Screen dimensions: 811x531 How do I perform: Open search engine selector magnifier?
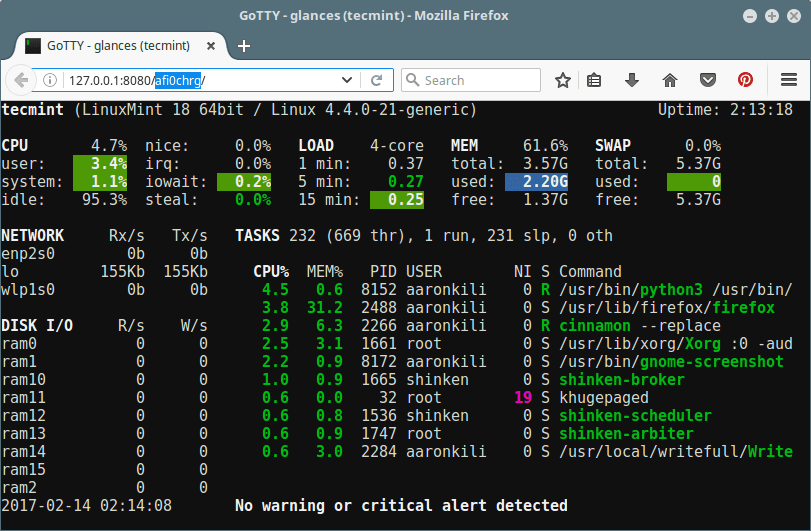412,80
